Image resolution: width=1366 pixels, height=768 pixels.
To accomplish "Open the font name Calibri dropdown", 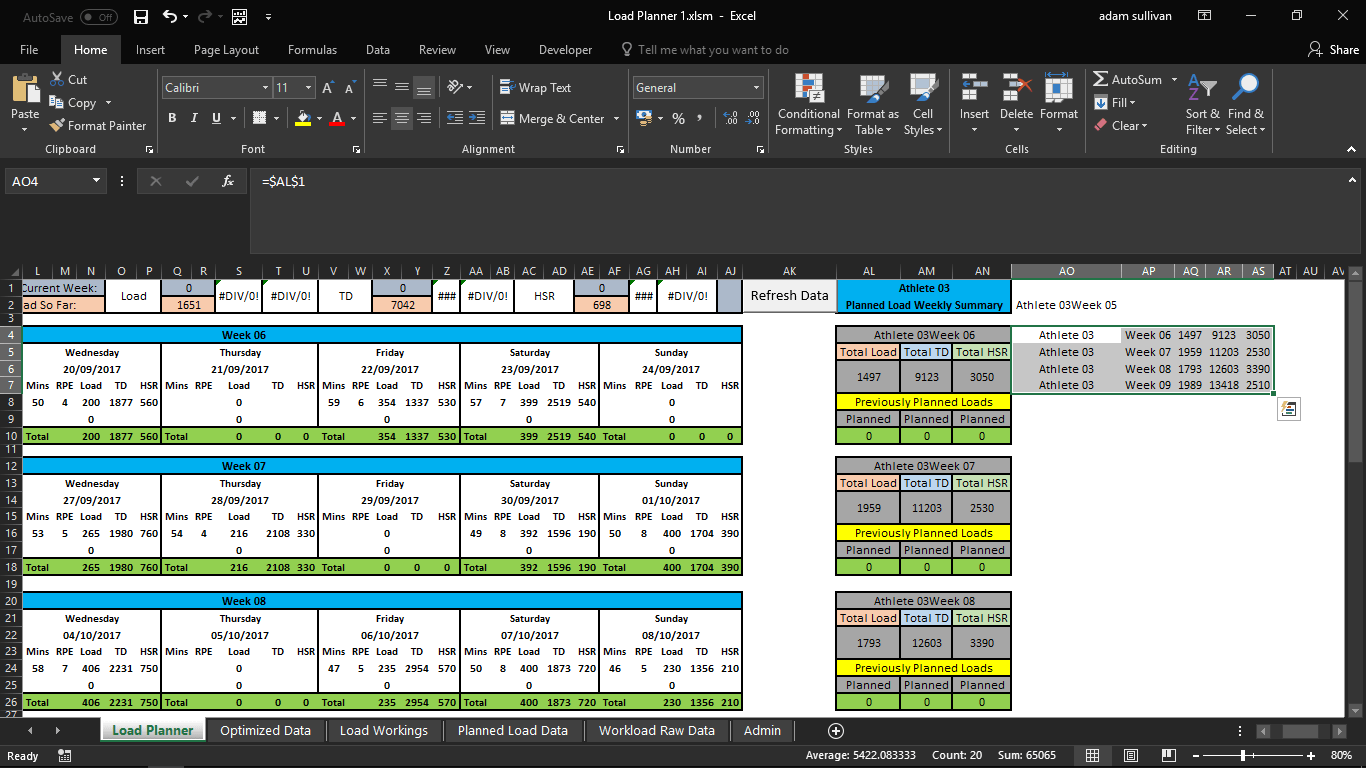I will pyautogui.click(x=265, y=88).
